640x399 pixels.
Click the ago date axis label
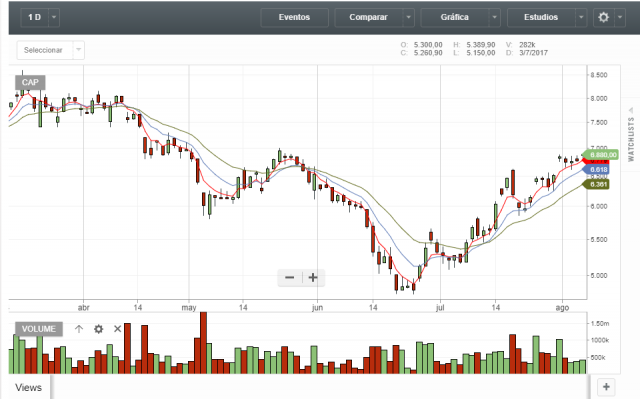(x=562, y=308)
